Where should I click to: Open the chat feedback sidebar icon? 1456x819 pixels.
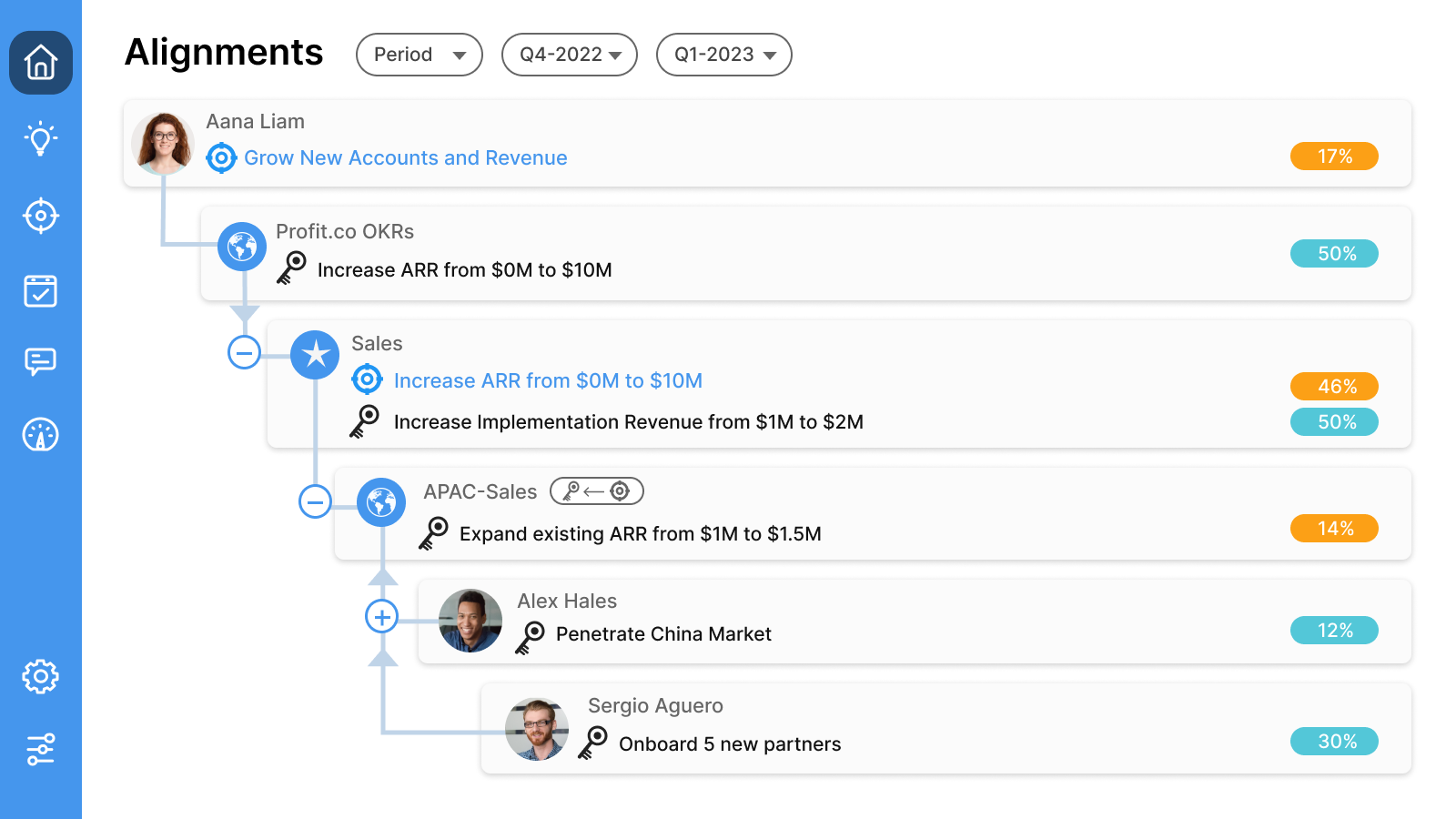click(41, 361)
